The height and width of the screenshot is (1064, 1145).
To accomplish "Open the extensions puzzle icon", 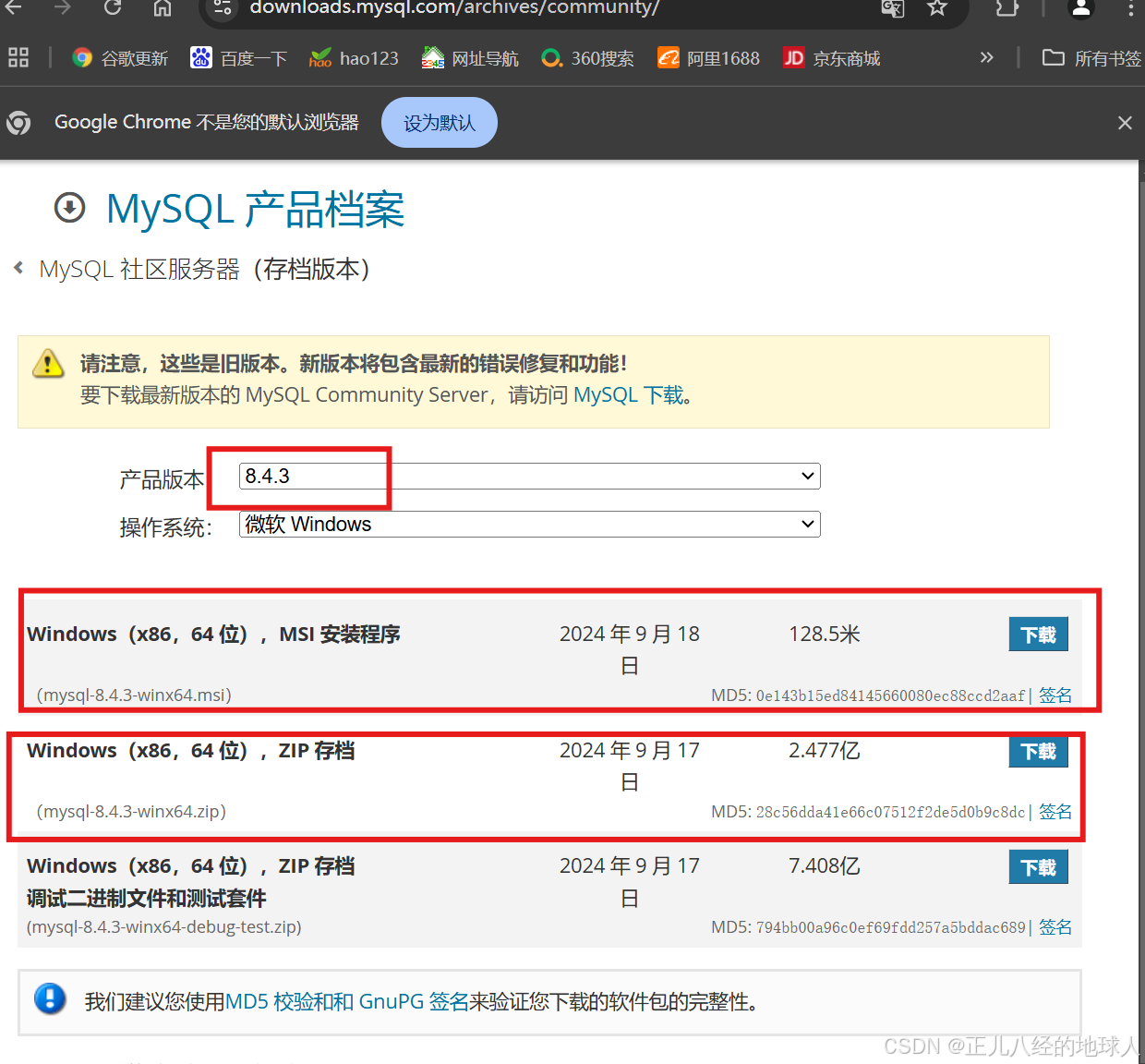I will (1007, 8).
